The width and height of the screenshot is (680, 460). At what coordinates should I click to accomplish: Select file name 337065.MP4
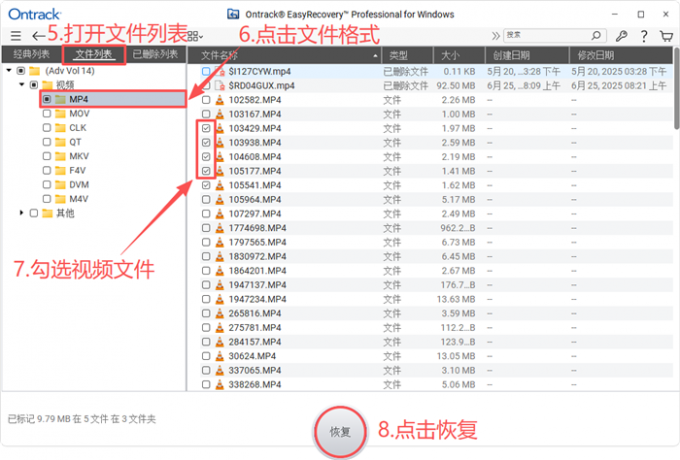click(255, 370)
